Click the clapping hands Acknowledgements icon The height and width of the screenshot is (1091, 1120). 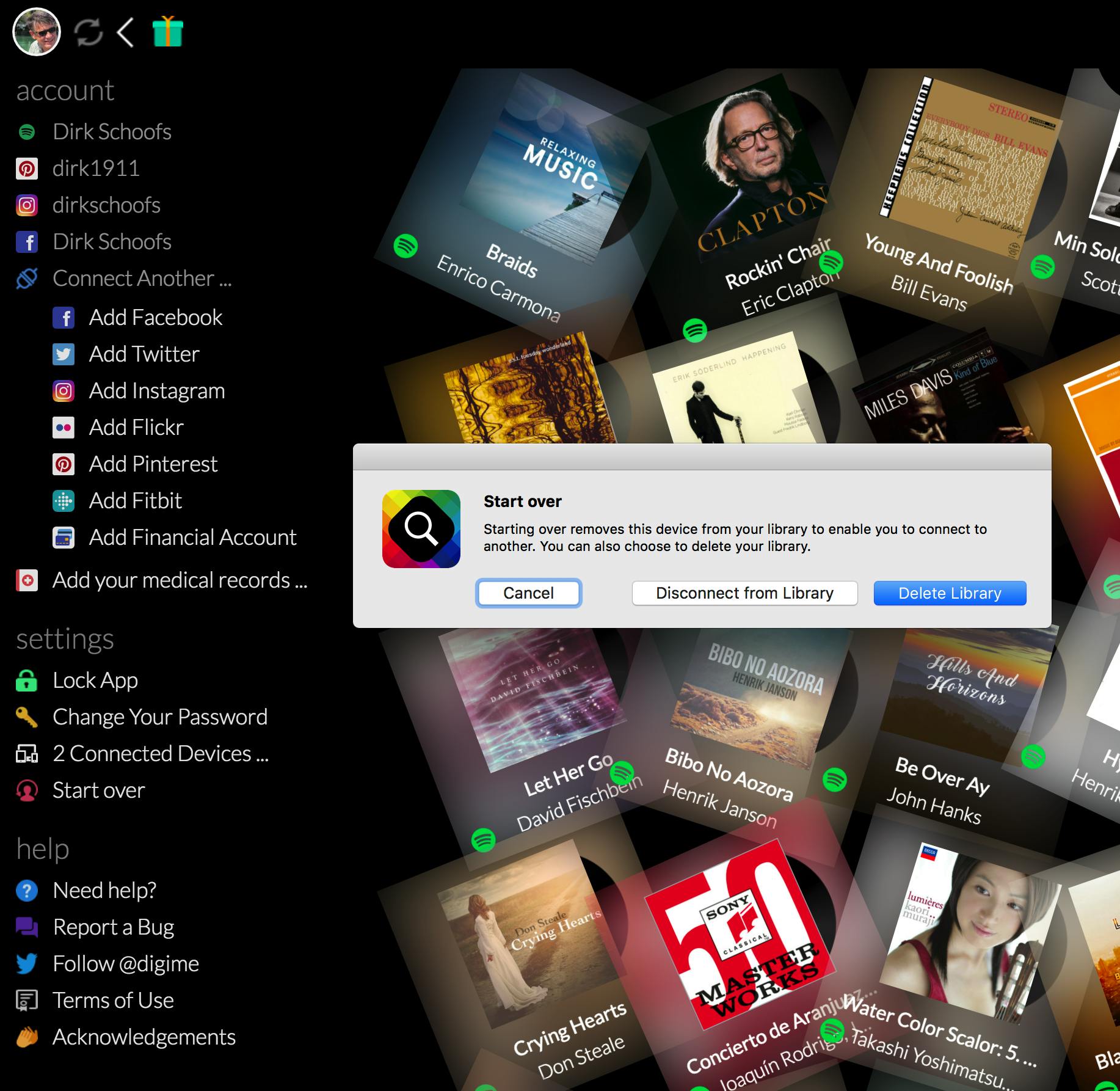pyautogui.click(x=27, y=1037)
